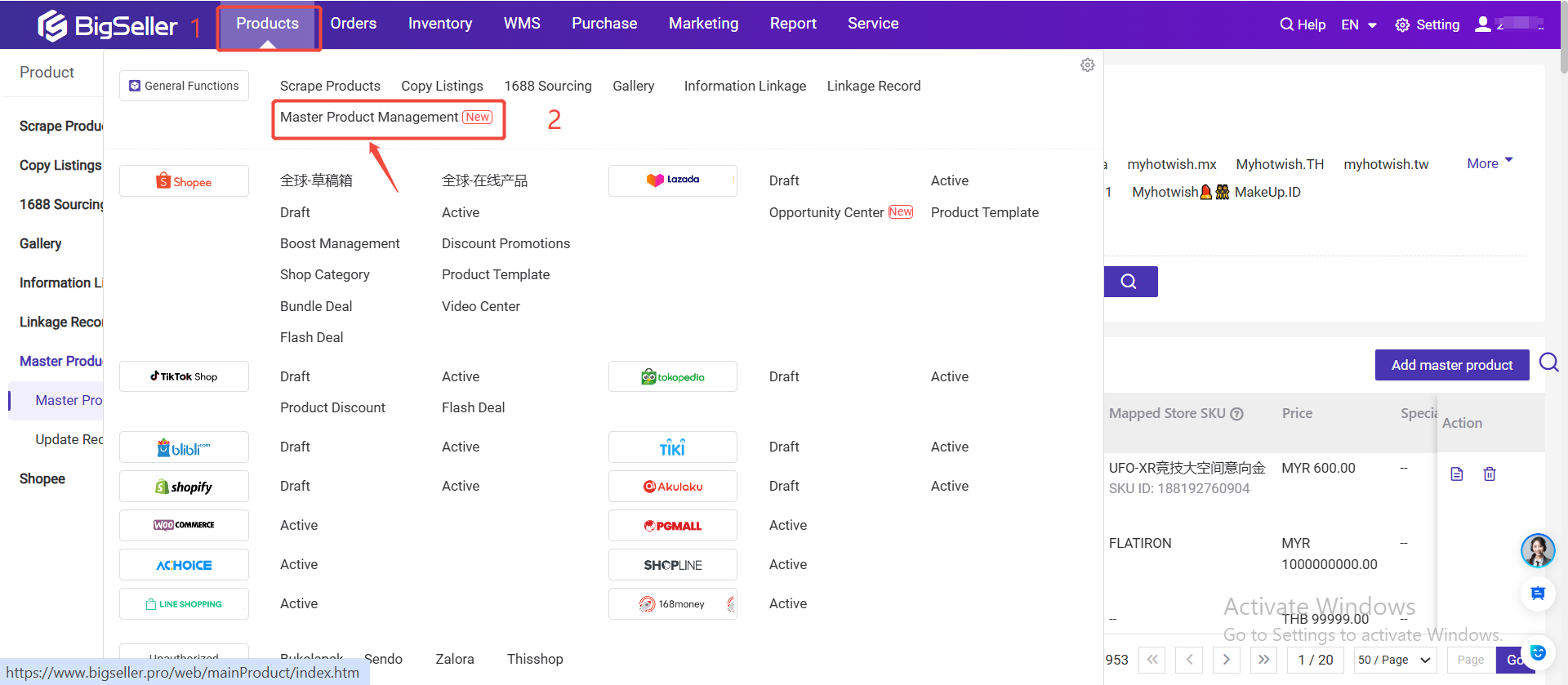1568x685 pixels.
Task: Open Shopee Boost Management link
Action: click(x=340, y=243)
